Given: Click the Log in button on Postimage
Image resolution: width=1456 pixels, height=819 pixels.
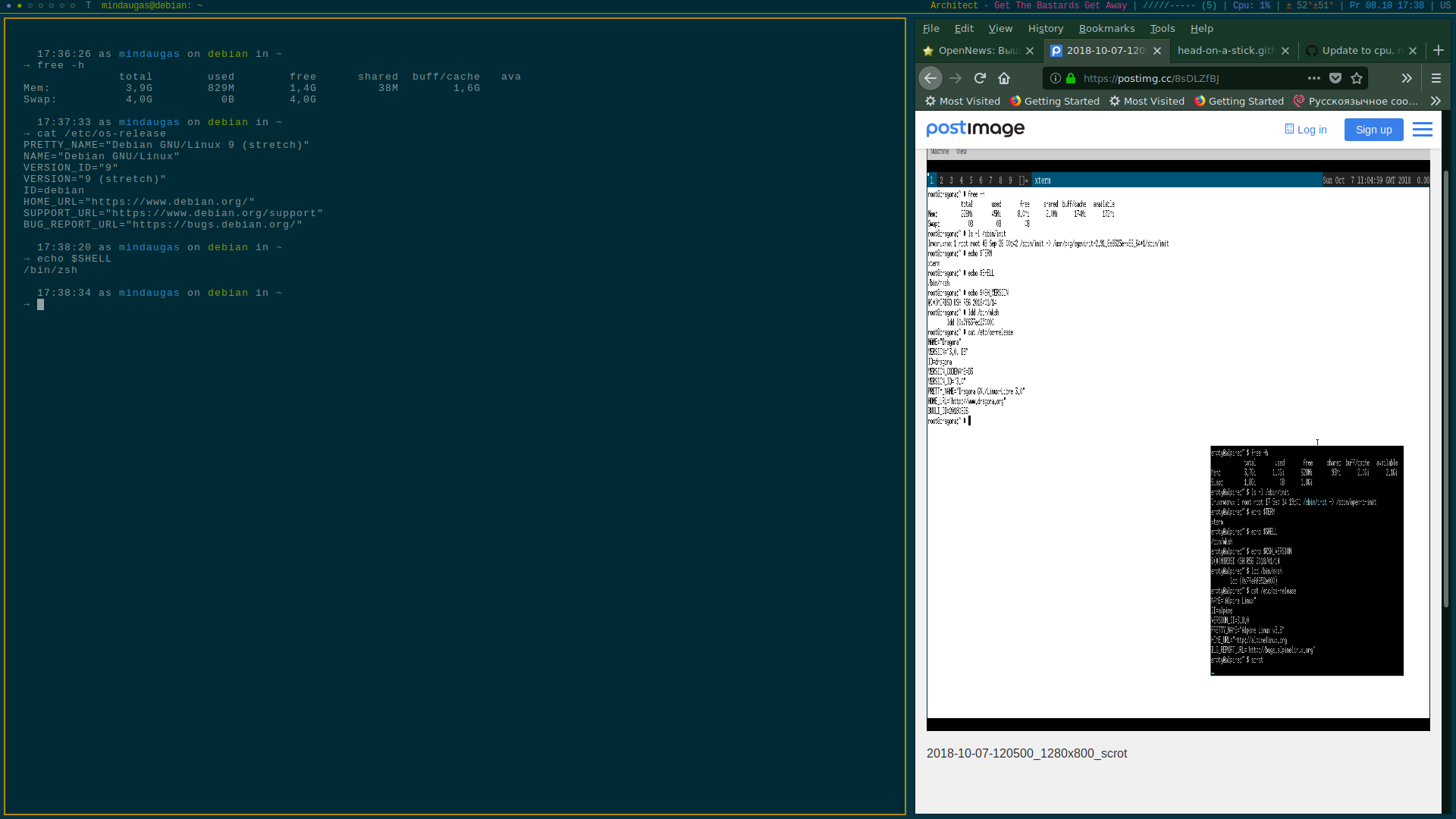Looking at the screenshot, I should (x=1306, y=130).
